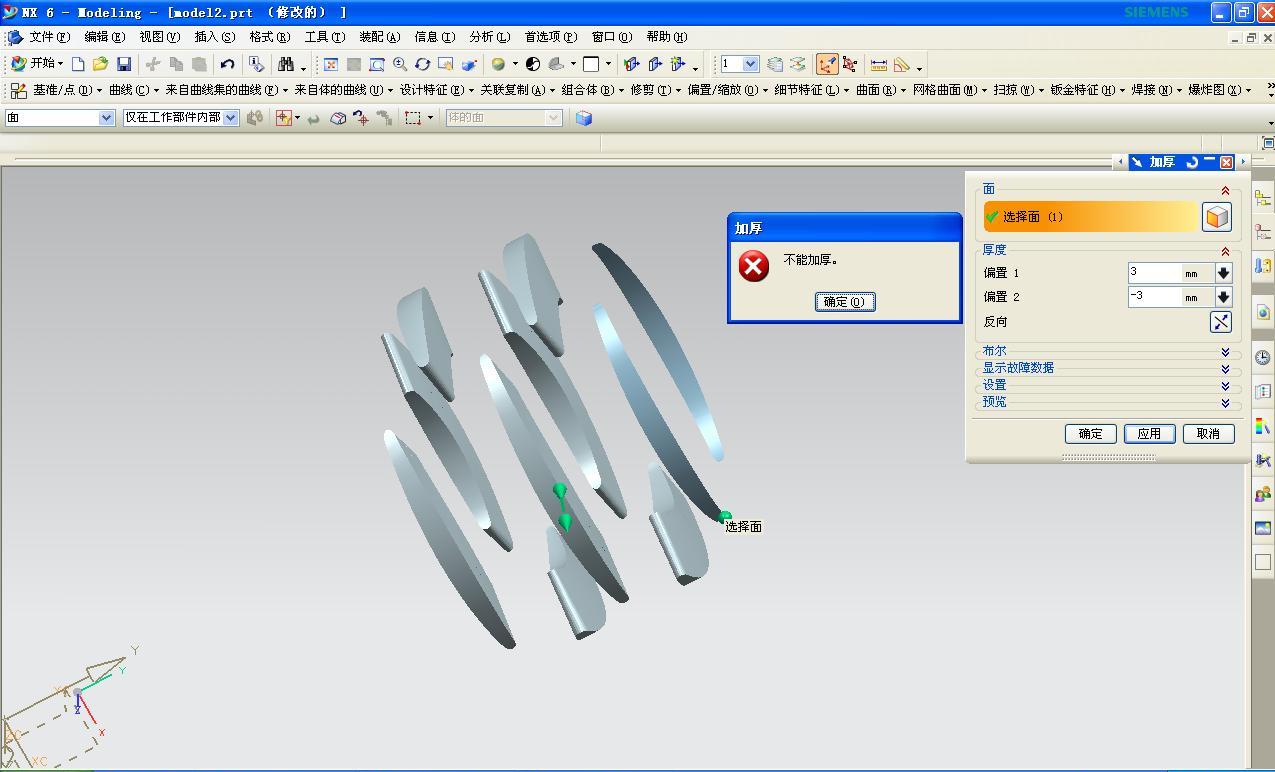
Task: Open the 偏置 1 value options arrow
Action: point(1223,273)
